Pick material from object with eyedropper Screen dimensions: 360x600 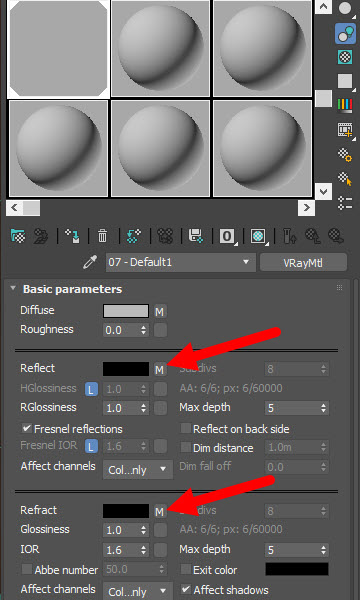point(90,262)
